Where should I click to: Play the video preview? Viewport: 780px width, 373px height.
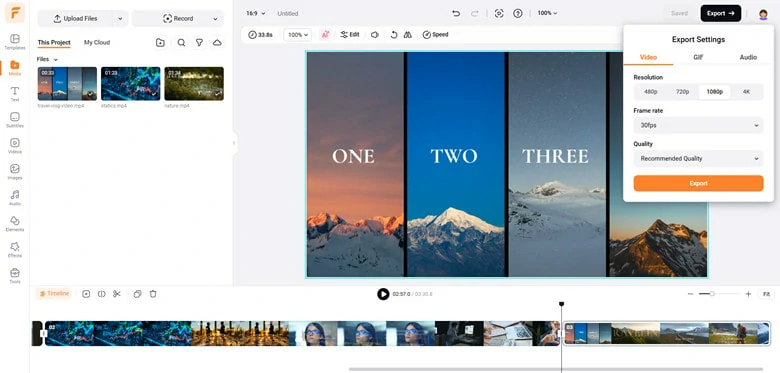tap(383, 294)
